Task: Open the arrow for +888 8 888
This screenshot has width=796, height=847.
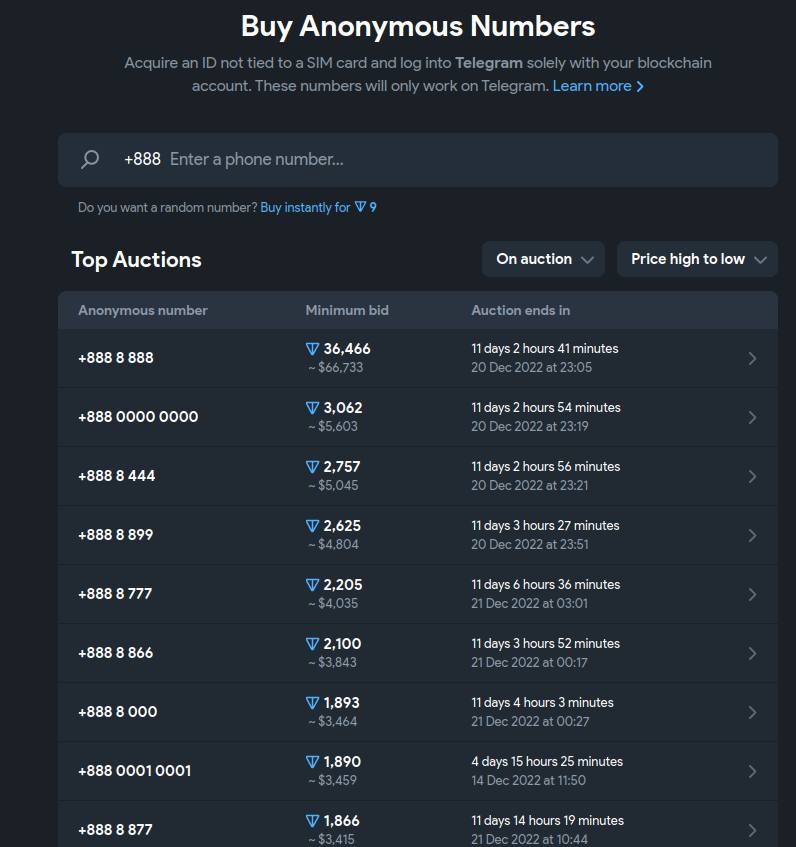Action: (752, 359)
